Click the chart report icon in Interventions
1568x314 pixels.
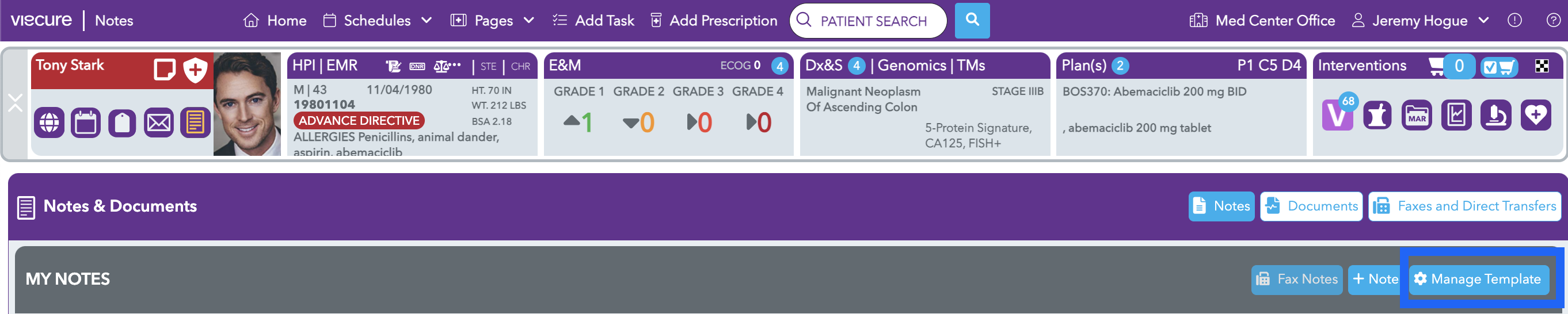pyautogui.click(x=1456, y=115)
